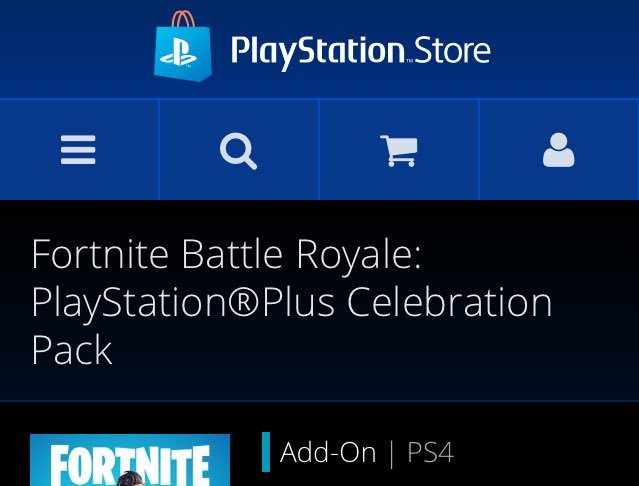Click the teal accent bar beside Add-On

pyautogui.click(x=266, y=452)
